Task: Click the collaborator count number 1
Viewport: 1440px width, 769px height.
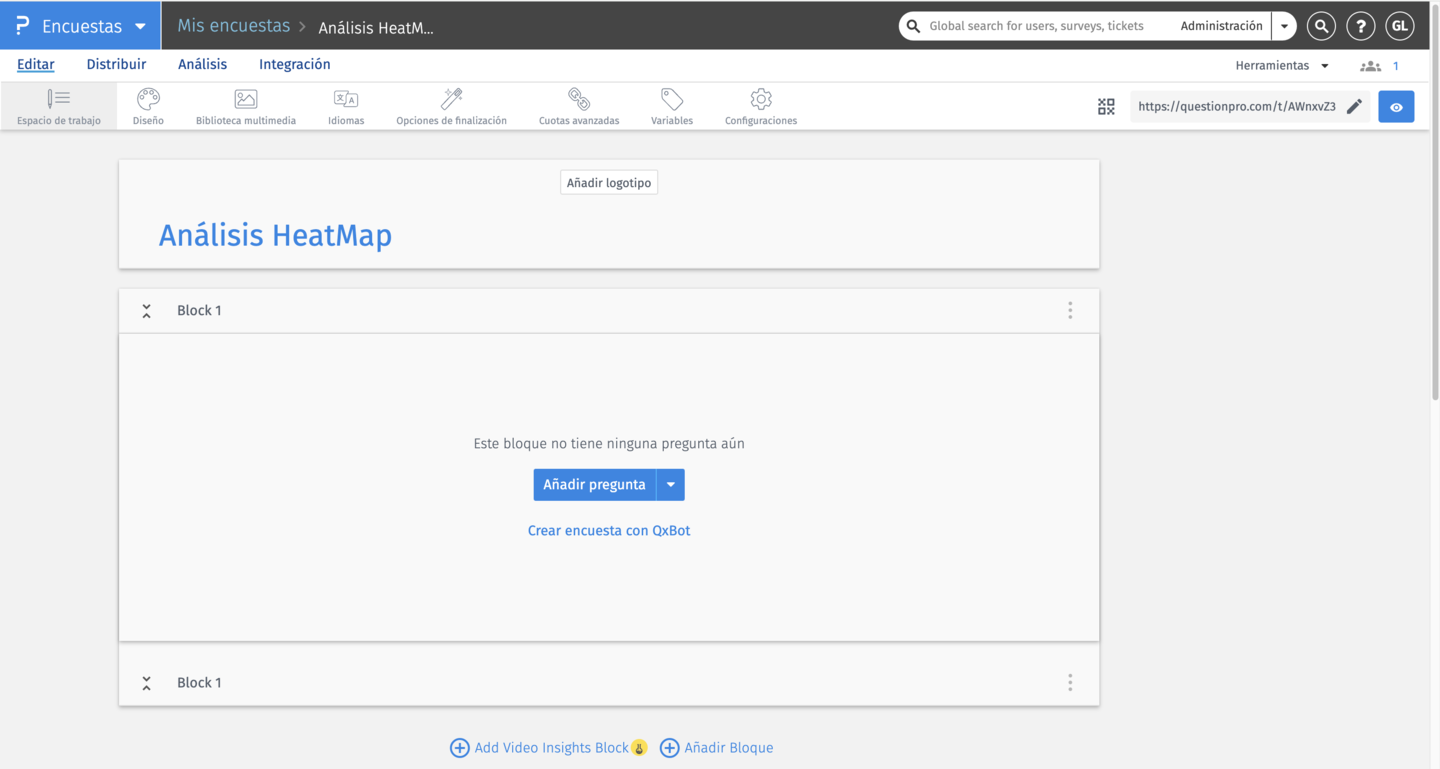Action: click(1396, 66)
